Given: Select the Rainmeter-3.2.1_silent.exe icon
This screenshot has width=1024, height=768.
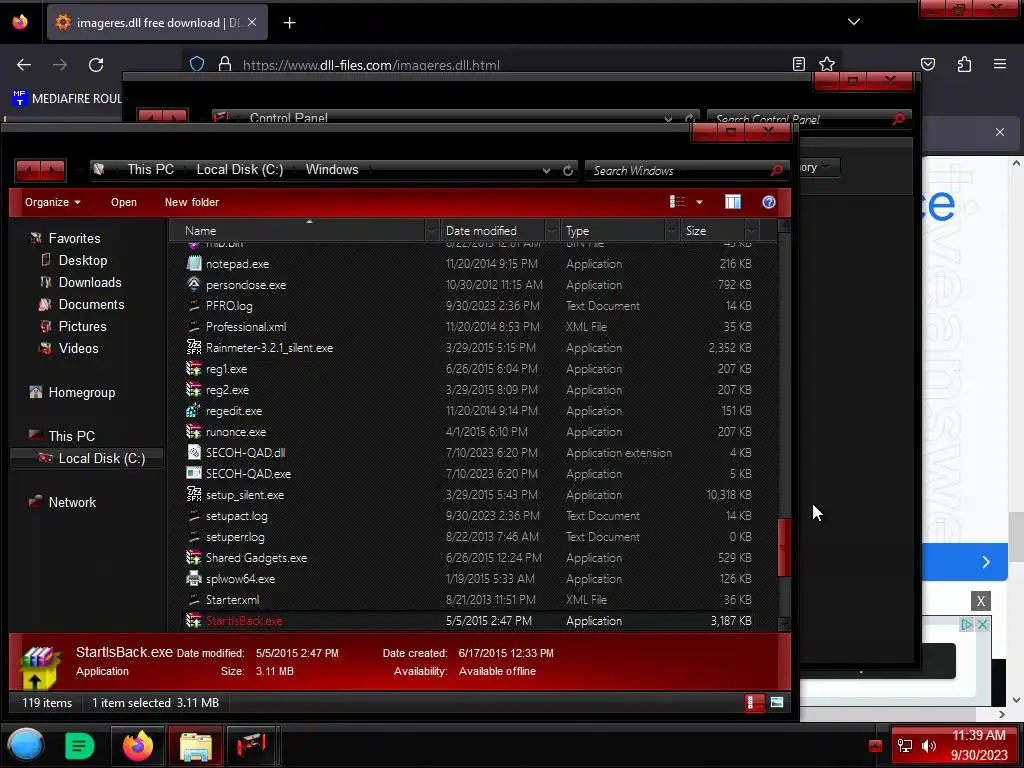Looking at the screenshot, I should pos(194,347).
